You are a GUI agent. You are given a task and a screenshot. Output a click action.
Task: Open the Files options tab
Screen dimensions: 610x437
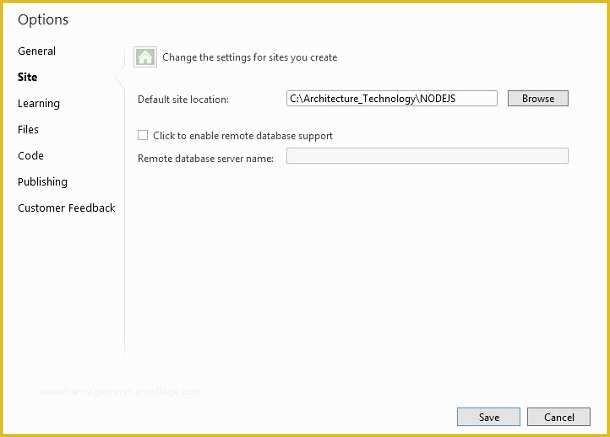coord(28,129)
